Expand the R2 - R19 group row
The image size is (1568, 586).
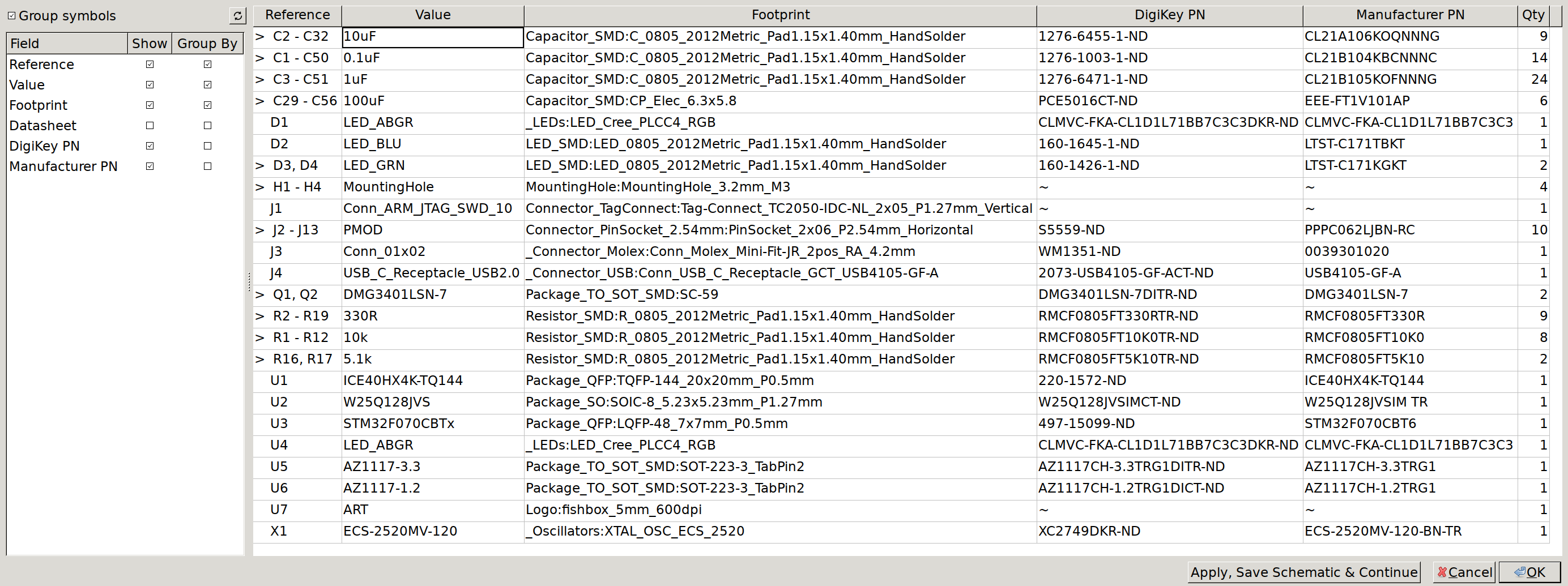point(260,316)
